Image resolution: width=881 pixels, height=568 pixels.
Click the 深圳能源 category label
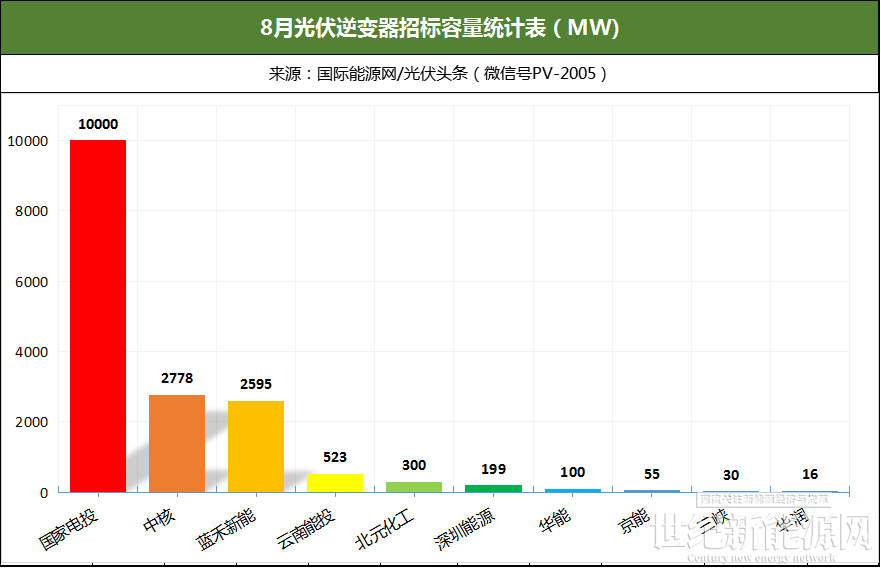pyautogui.click(x=464, y=529)
